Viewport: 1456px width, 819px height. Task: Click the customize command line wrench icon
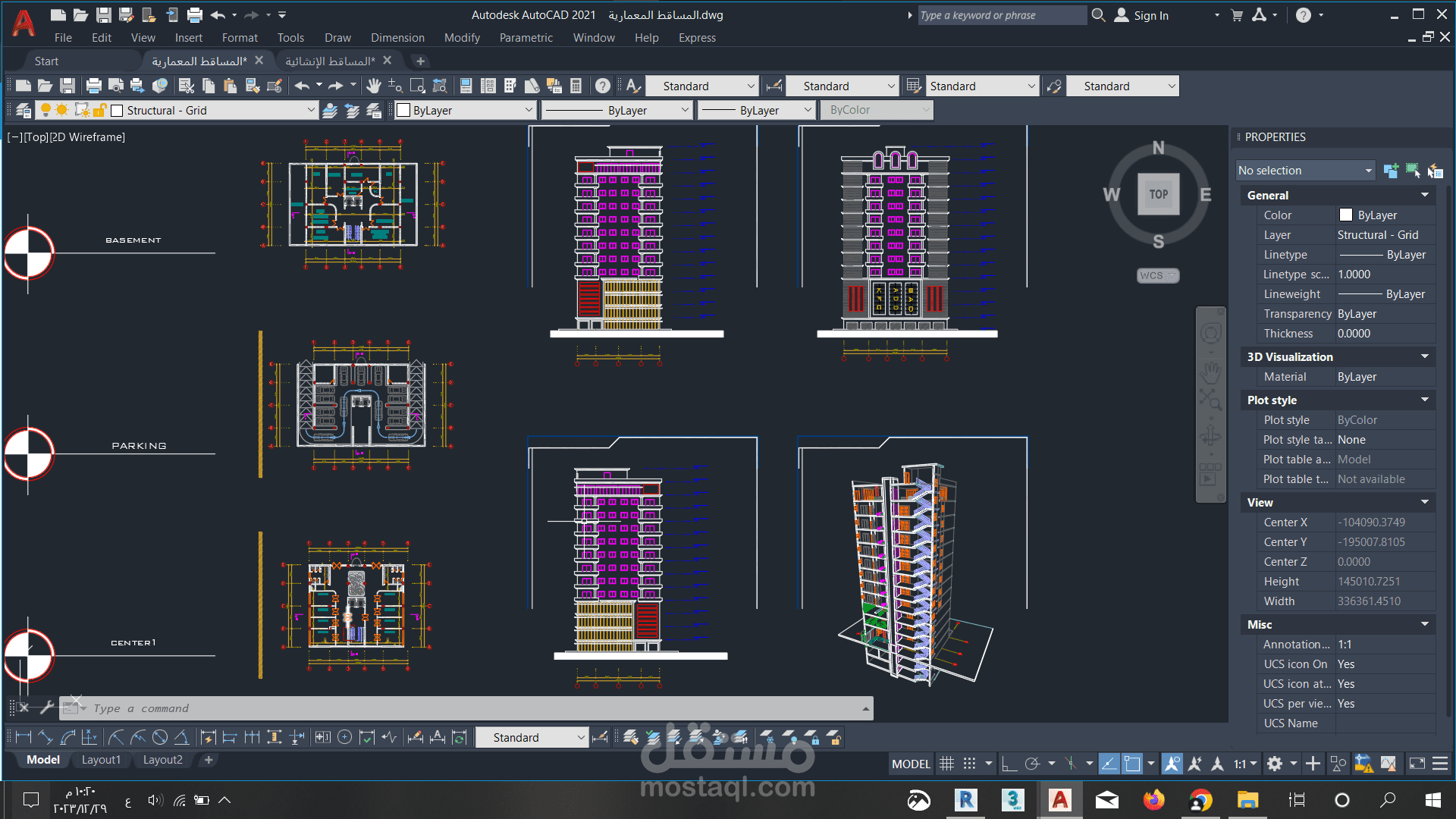46,708
